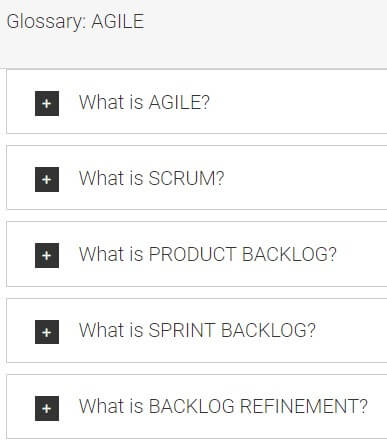Click the word 'Glossary:' in the heading
This screenshot has width=387, height=444.
point(47,23)
